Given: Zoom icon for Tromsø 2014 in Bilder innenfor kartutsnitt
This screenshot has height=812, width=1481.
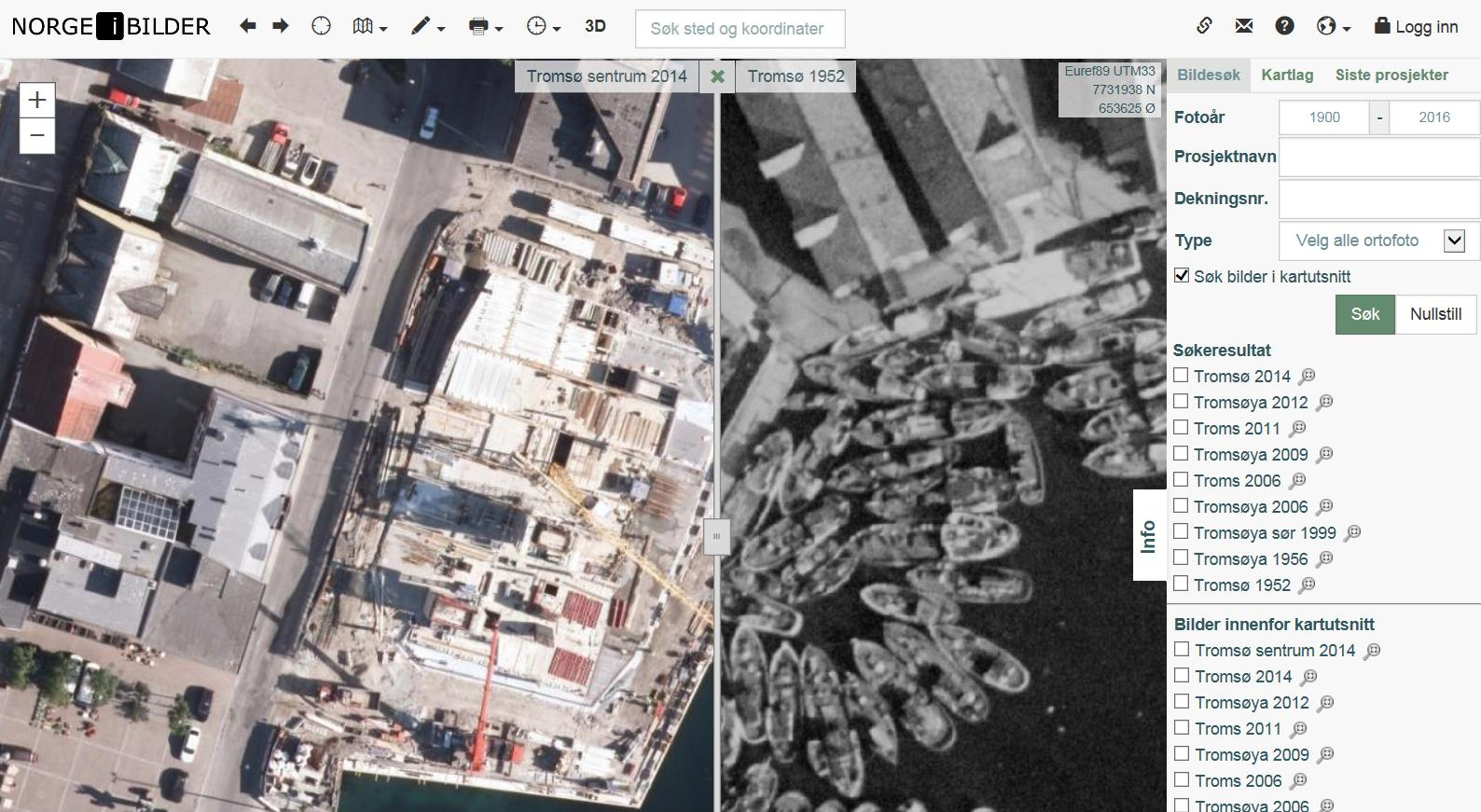Looking at the screenshot, I should coord(1308,677).
